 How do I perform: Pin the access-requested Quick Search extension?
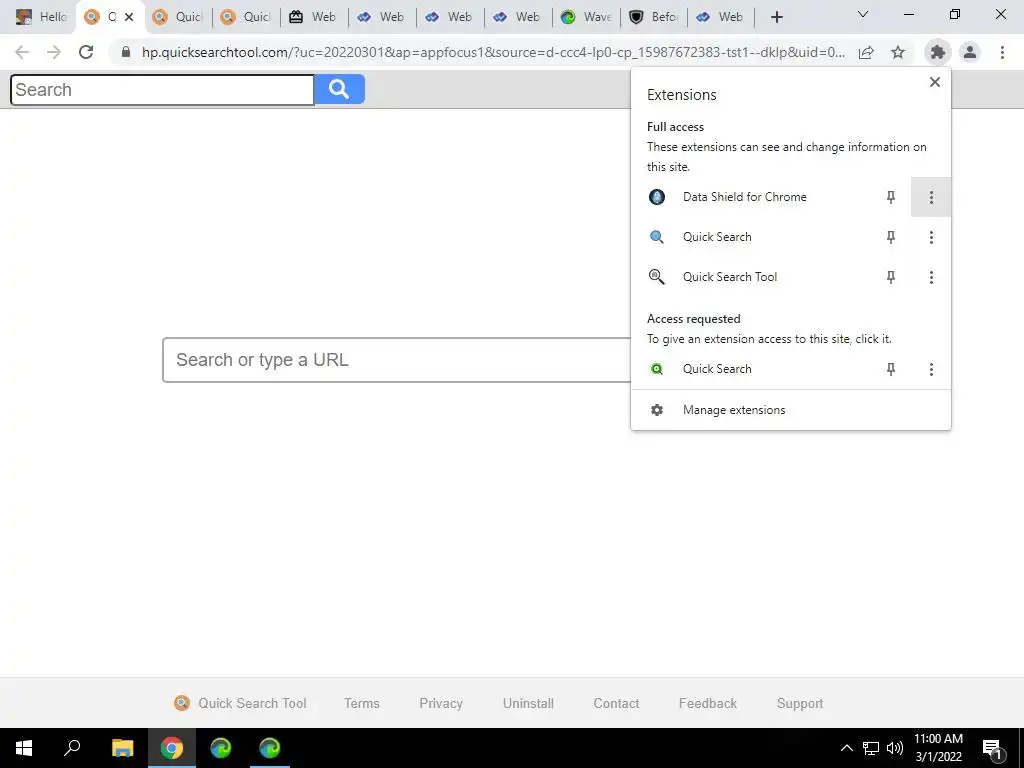click(890, 370)
